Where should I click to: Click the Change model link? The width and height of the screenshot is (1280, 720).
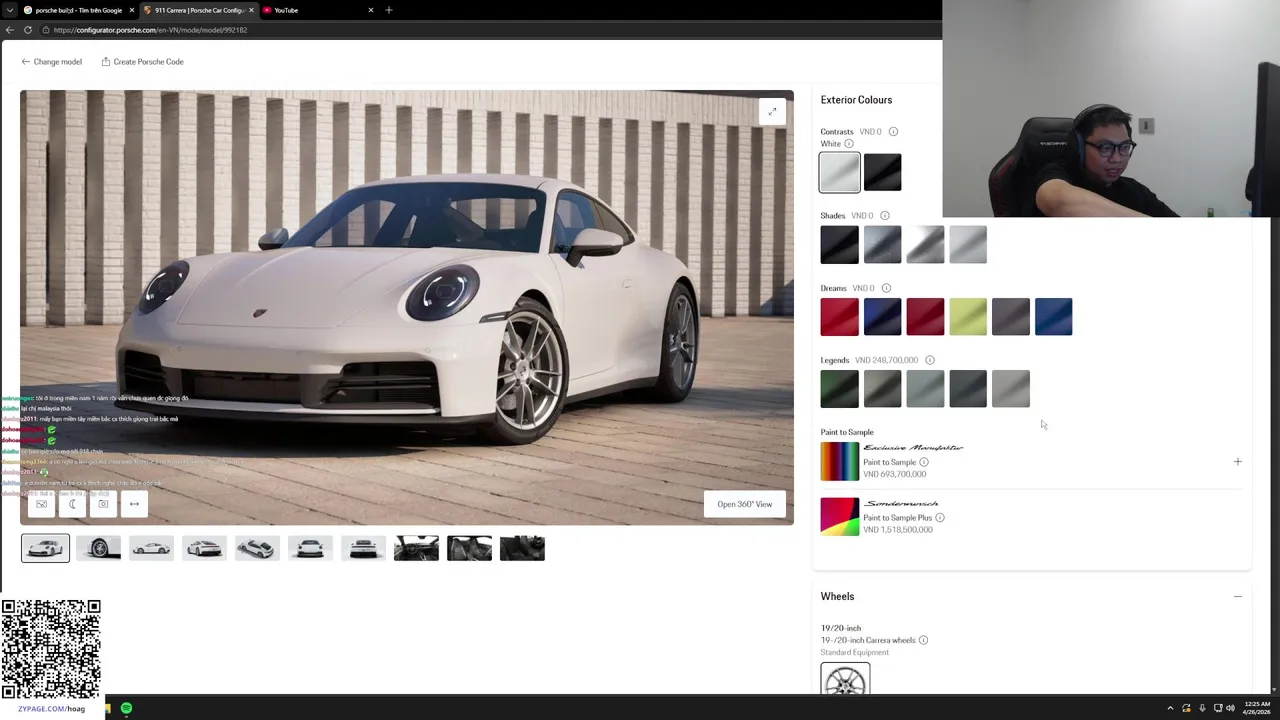coord(52,62)
